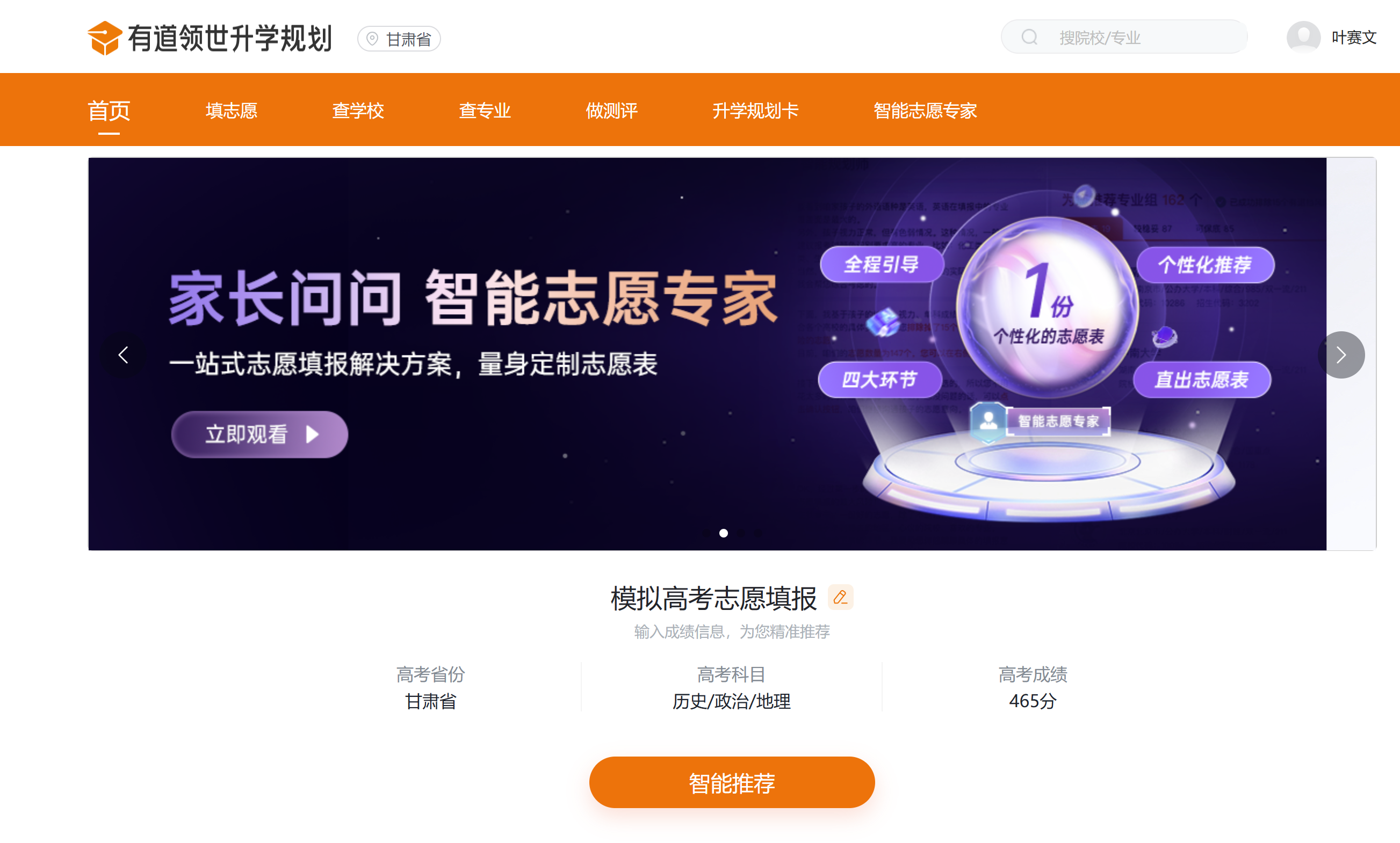1400x843 pixels.
Task: Switch to the 查学校 tab
Action: pos(358,110)
